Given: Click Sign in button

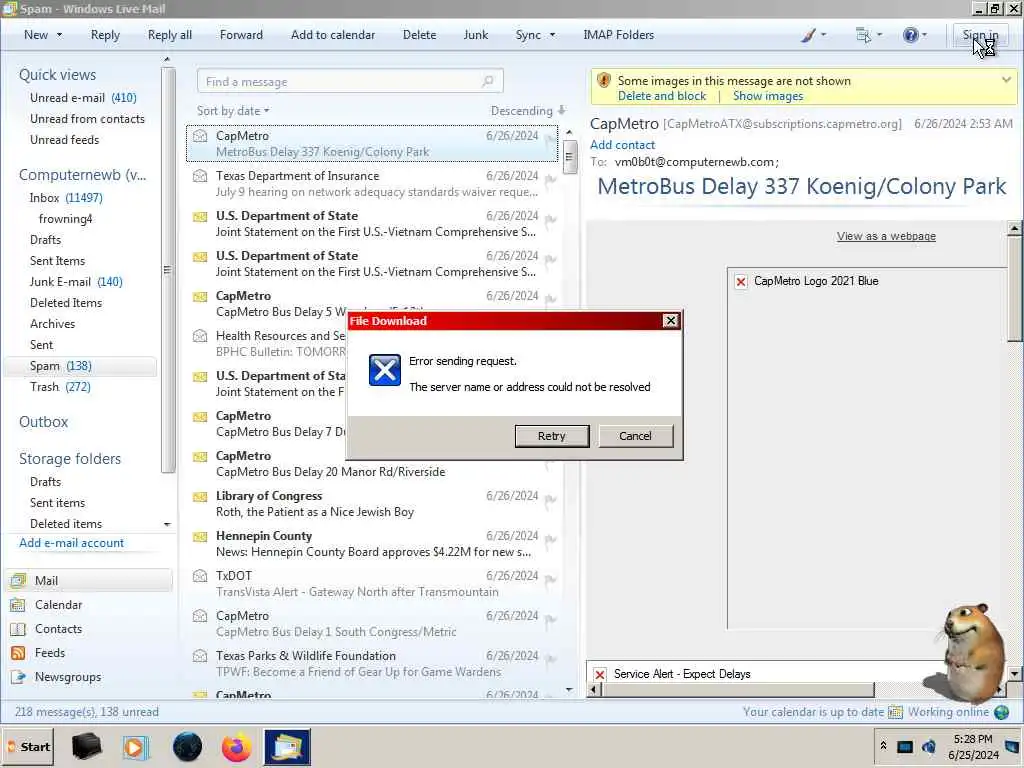Looking at the screenshot, I should coord(980,35).
